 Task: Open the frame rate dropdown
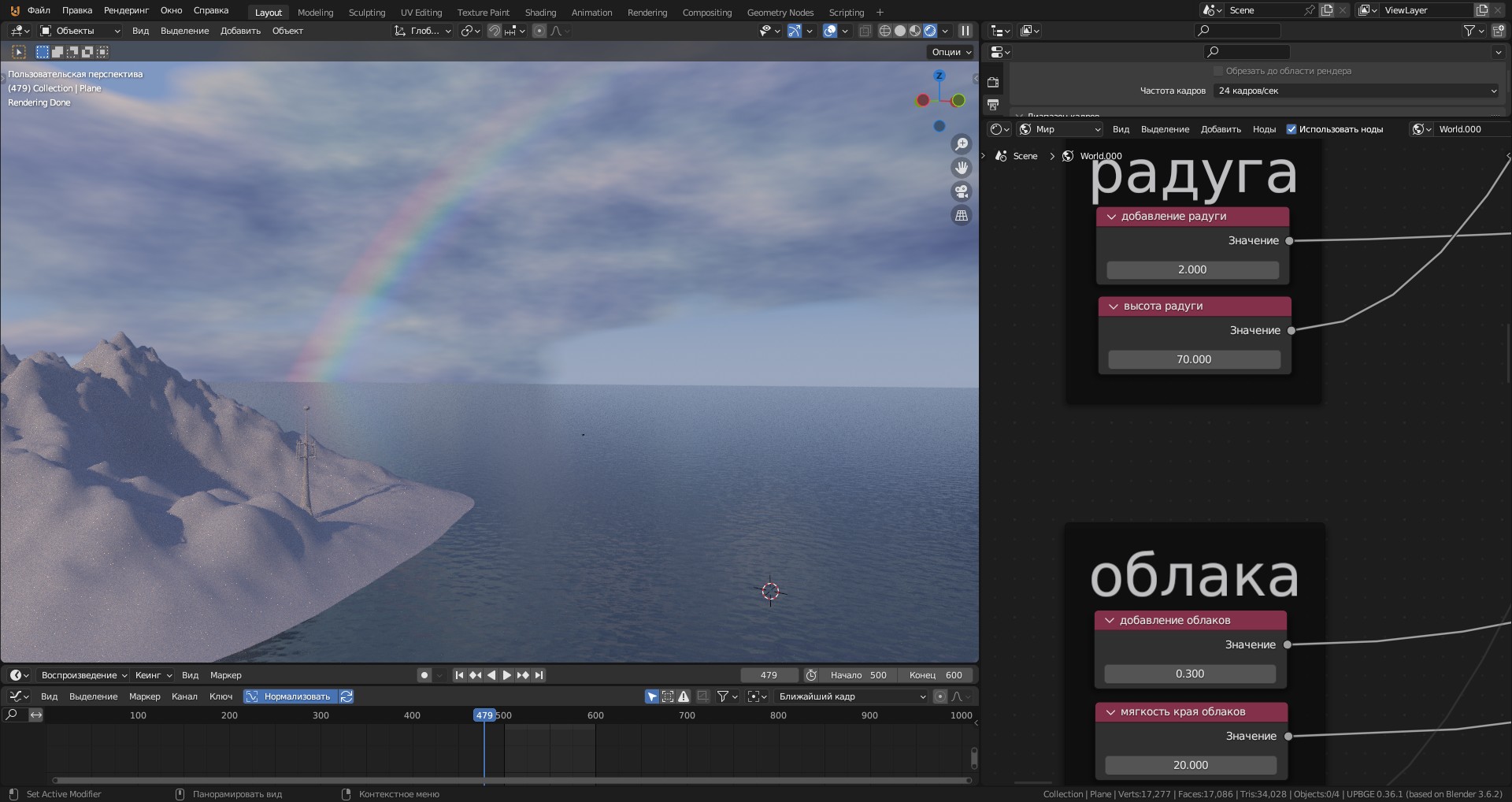pyautogui.click(x=1357, y=91)
